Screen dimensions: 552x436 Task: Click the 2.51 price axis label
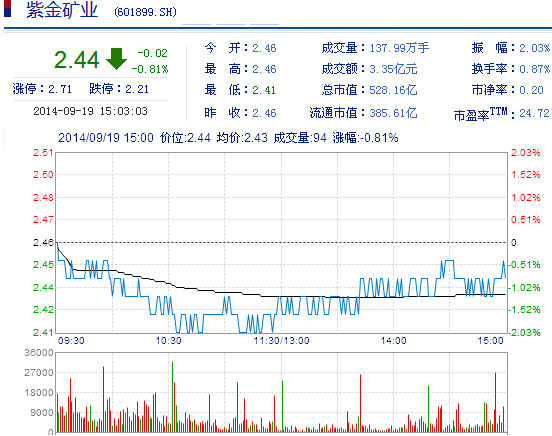click(x=43, y=153)
